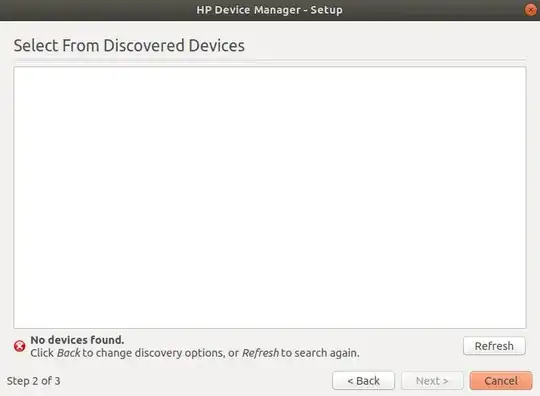
Task: Click the phrase 'to search again' in hint
Action: (x=320, y=353)
